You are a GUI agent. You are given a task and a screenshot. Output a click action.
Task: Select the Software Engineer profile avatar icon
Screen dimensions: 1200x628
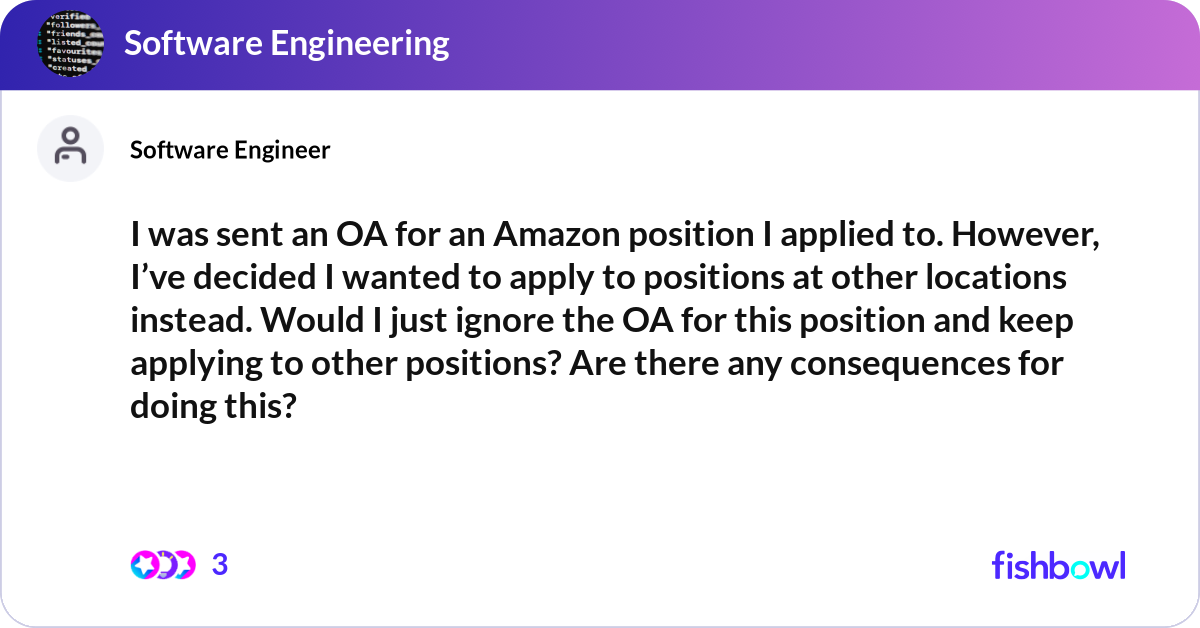click(x=70, y=148)
